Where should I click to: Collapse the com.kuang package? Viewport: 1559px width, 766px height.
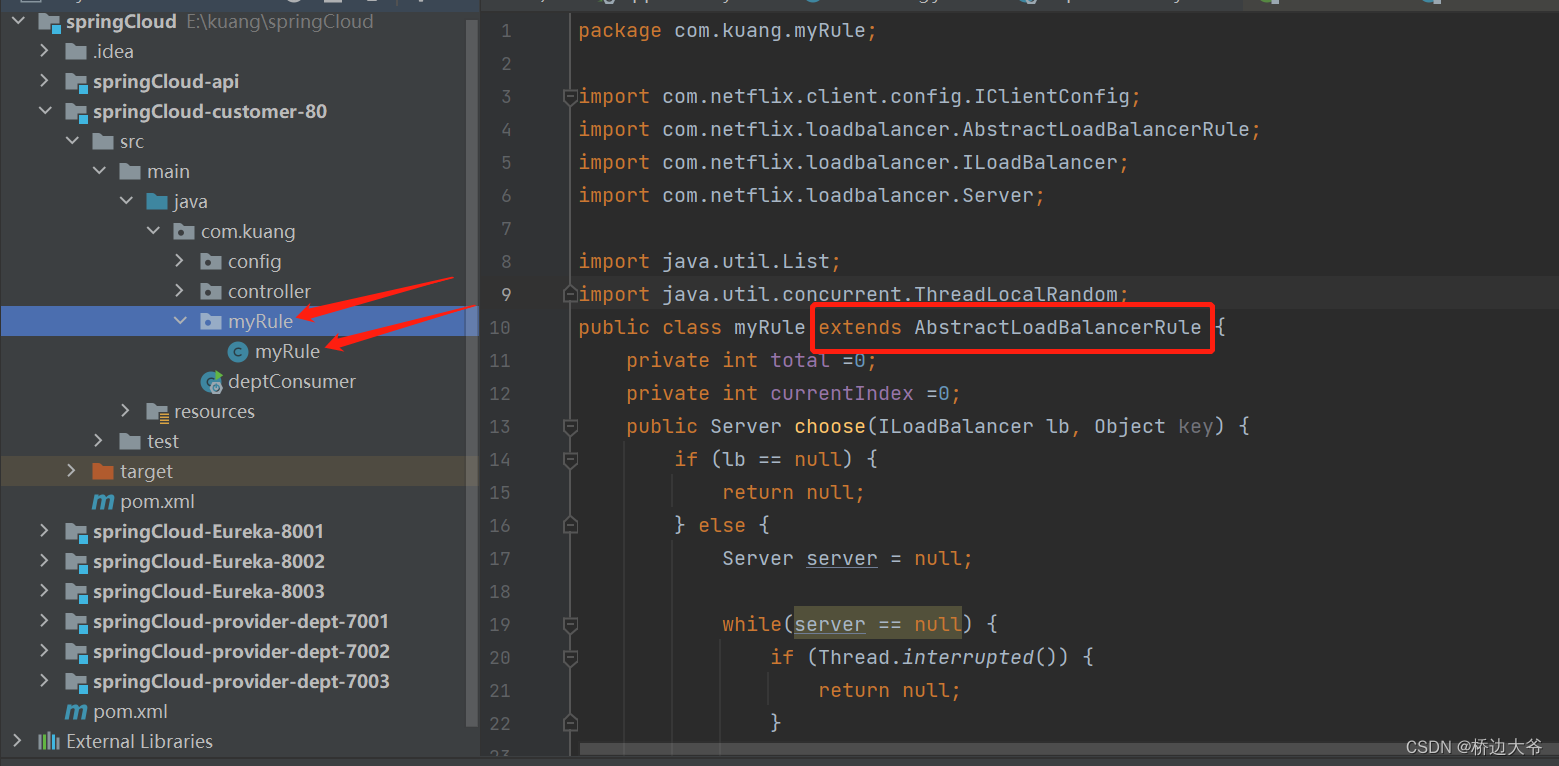coord(152,231)
